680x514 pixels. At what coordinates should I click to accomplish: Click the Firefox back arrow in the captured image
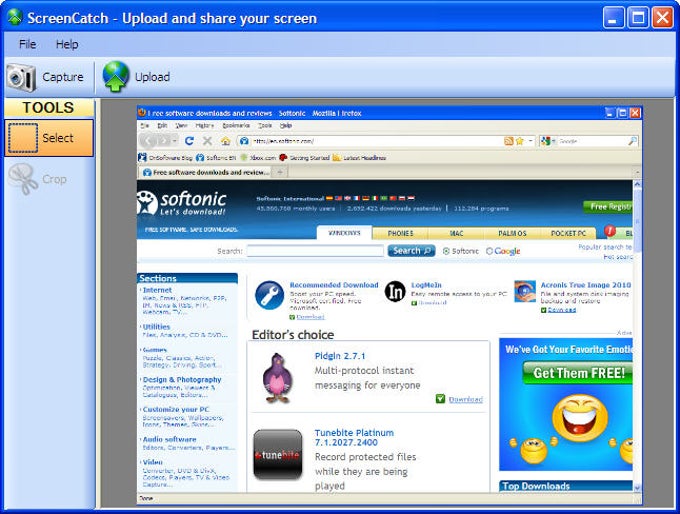click(x=148, y=141)
